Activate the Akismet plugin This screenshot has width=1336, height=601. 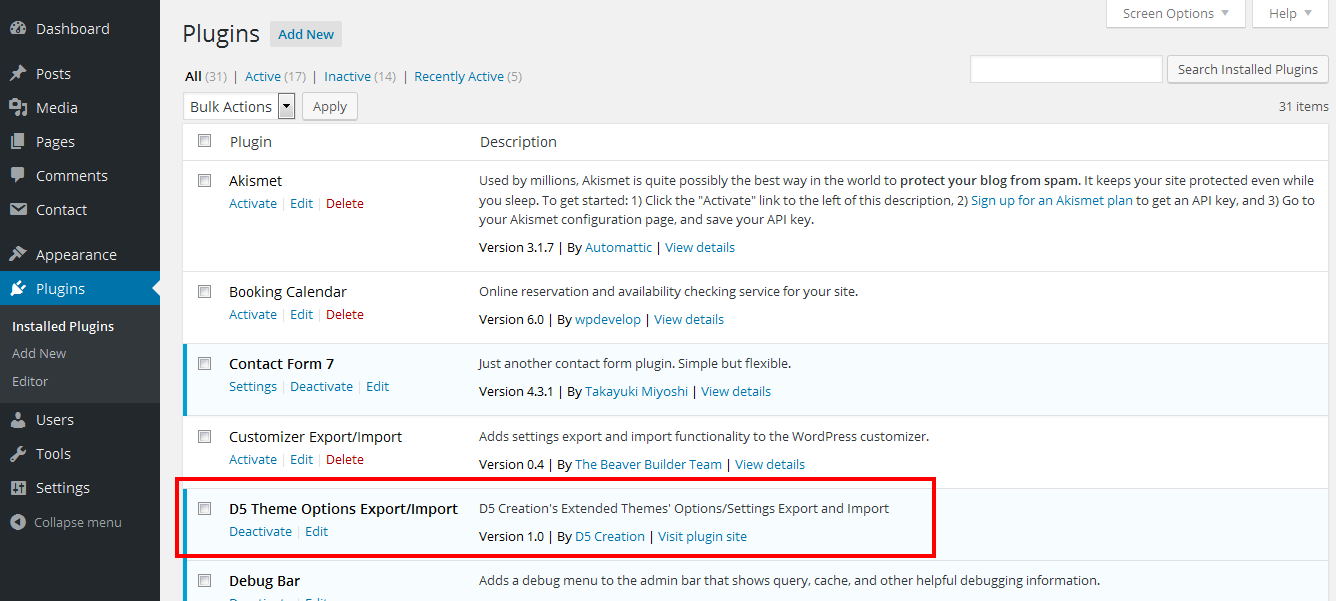click(x=253, y=203)
